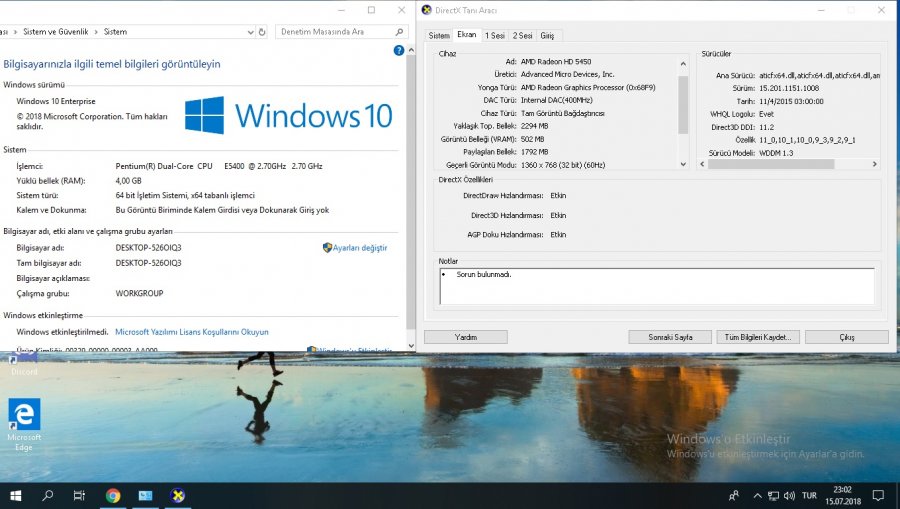The height and width of the screenshot is (509, 900).
Task: Select the 1360 x 768 display mode value
Action: [x=562, y=165]
